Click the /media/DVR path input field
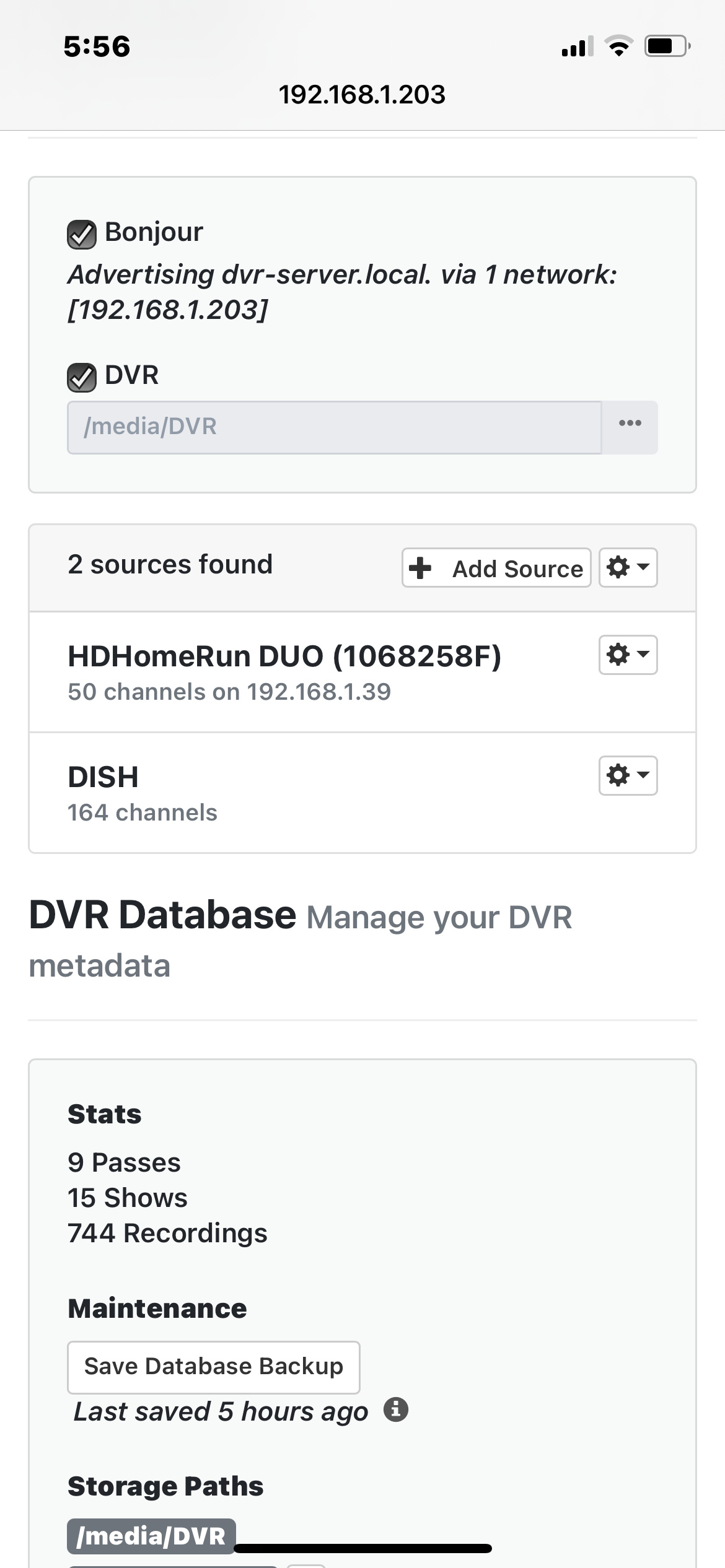The image size is (725, 1568). 334,427
